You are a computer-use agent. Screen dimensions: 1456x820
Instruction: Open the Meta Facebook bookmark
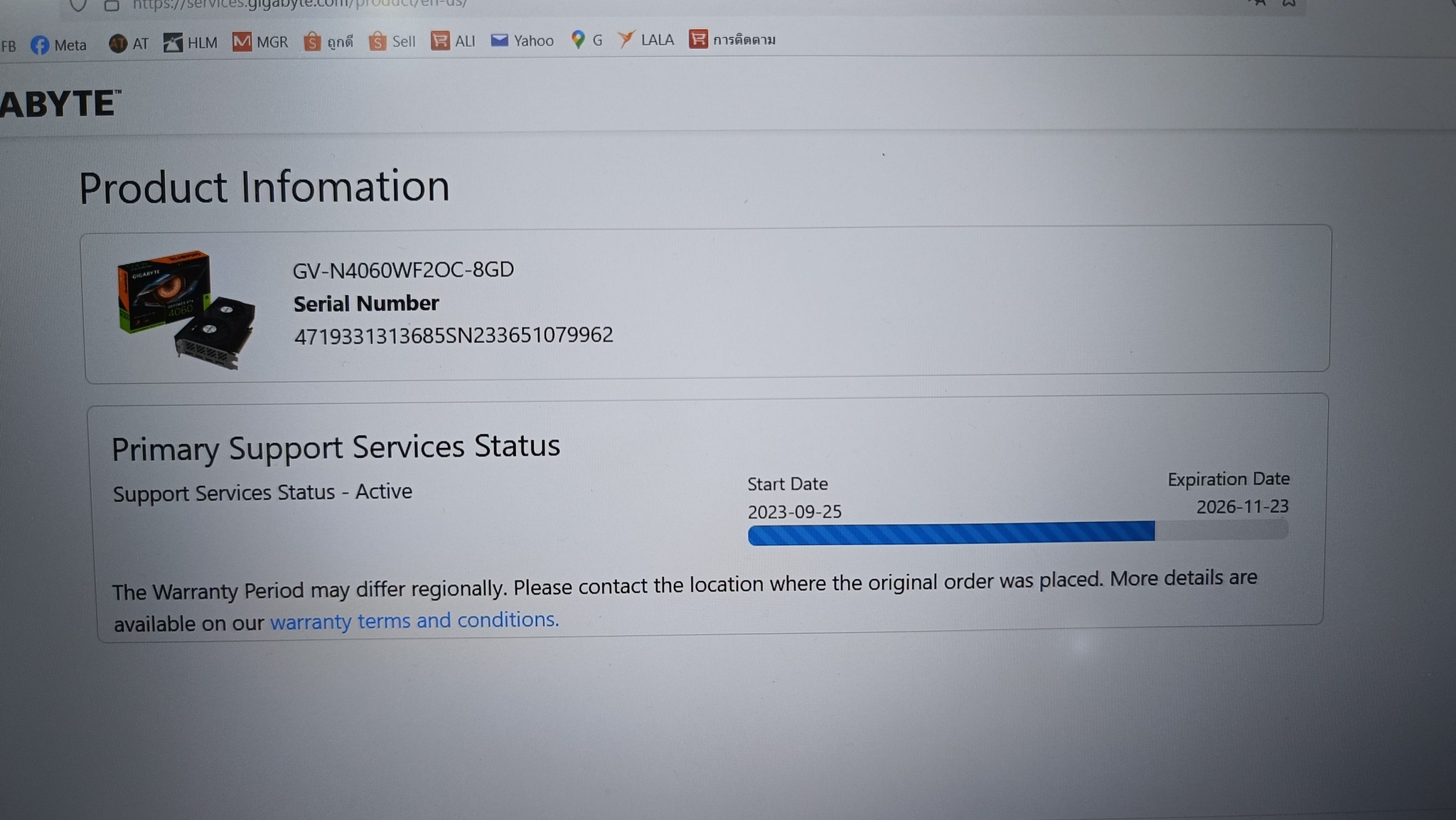(x=59, y=45)
